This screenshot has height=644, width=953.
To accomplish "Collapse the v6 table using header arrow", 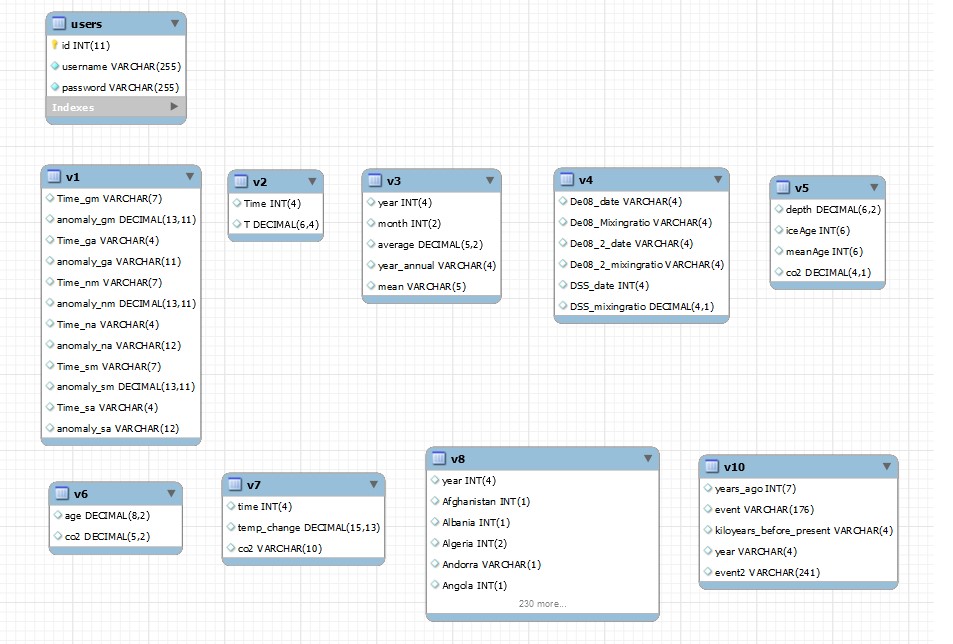I will click(171, 493).
